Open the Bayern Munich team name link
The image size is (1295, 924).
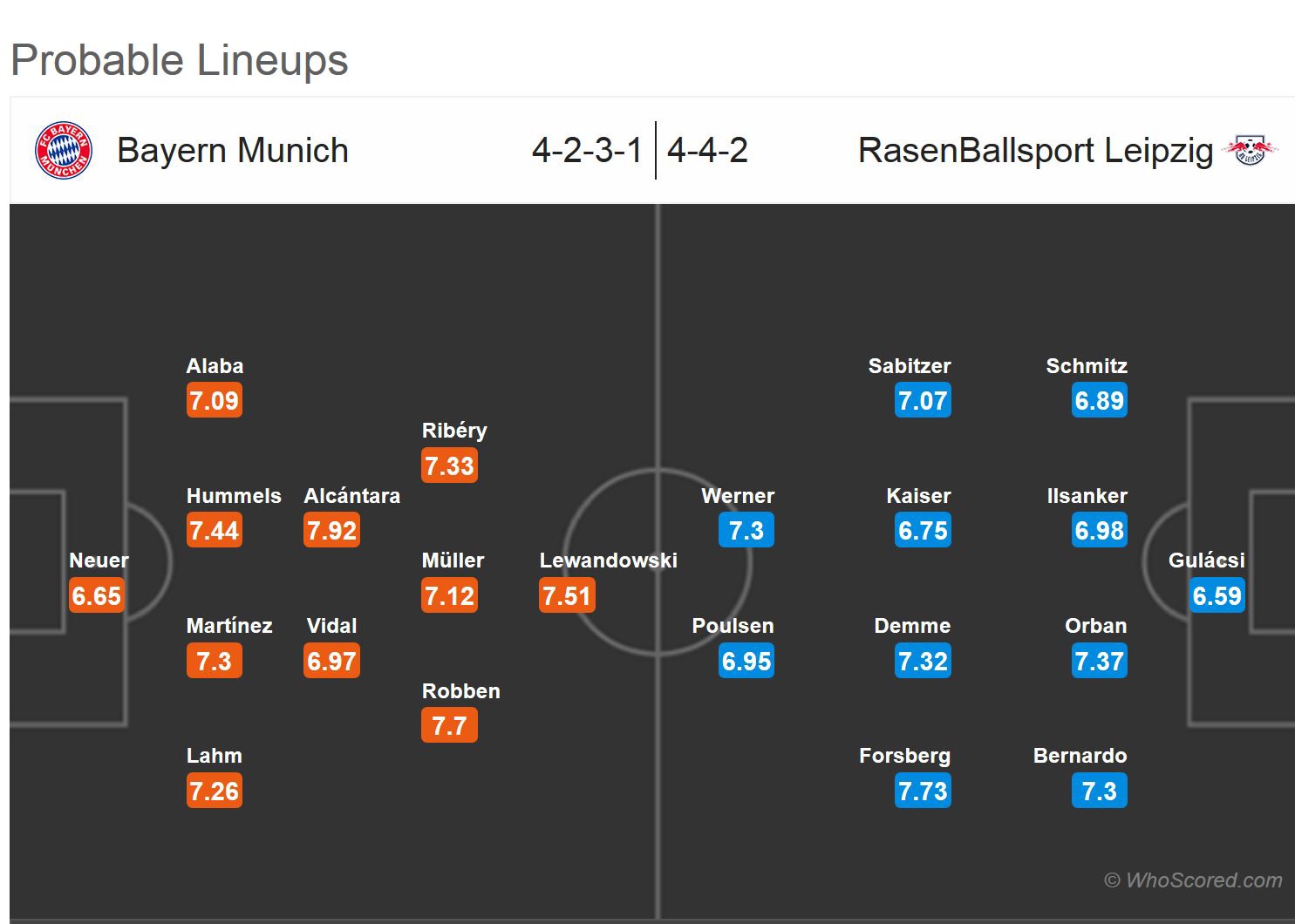pos(233,150)
